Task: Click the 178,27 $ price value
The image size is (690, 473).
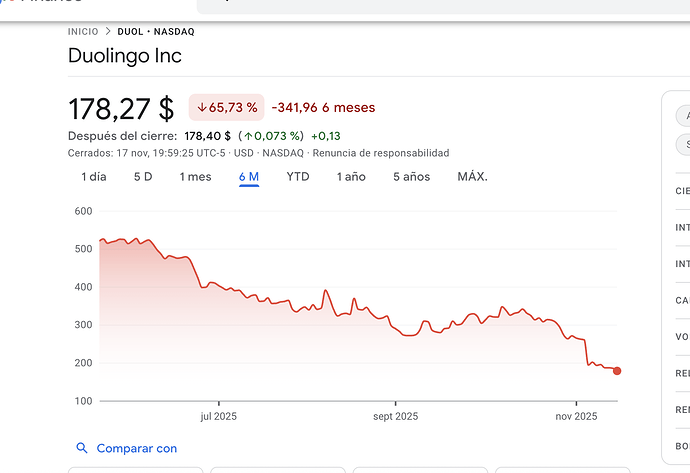Action: pyautogui.click(x=121, y=109)
